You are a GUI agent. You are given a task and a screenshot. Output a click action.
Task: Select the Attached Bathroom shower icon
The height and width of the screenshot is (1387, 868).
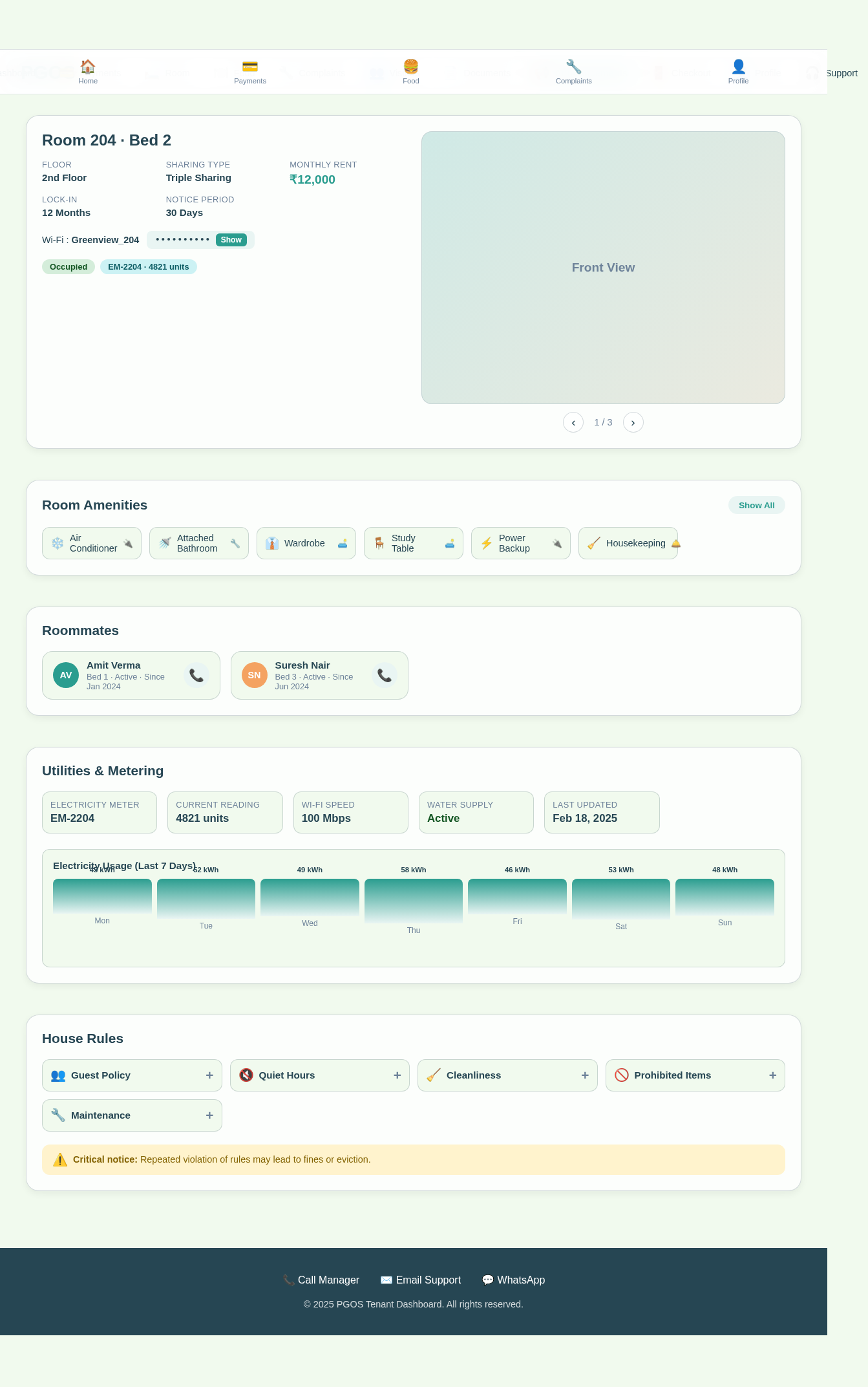coord(165,543)
